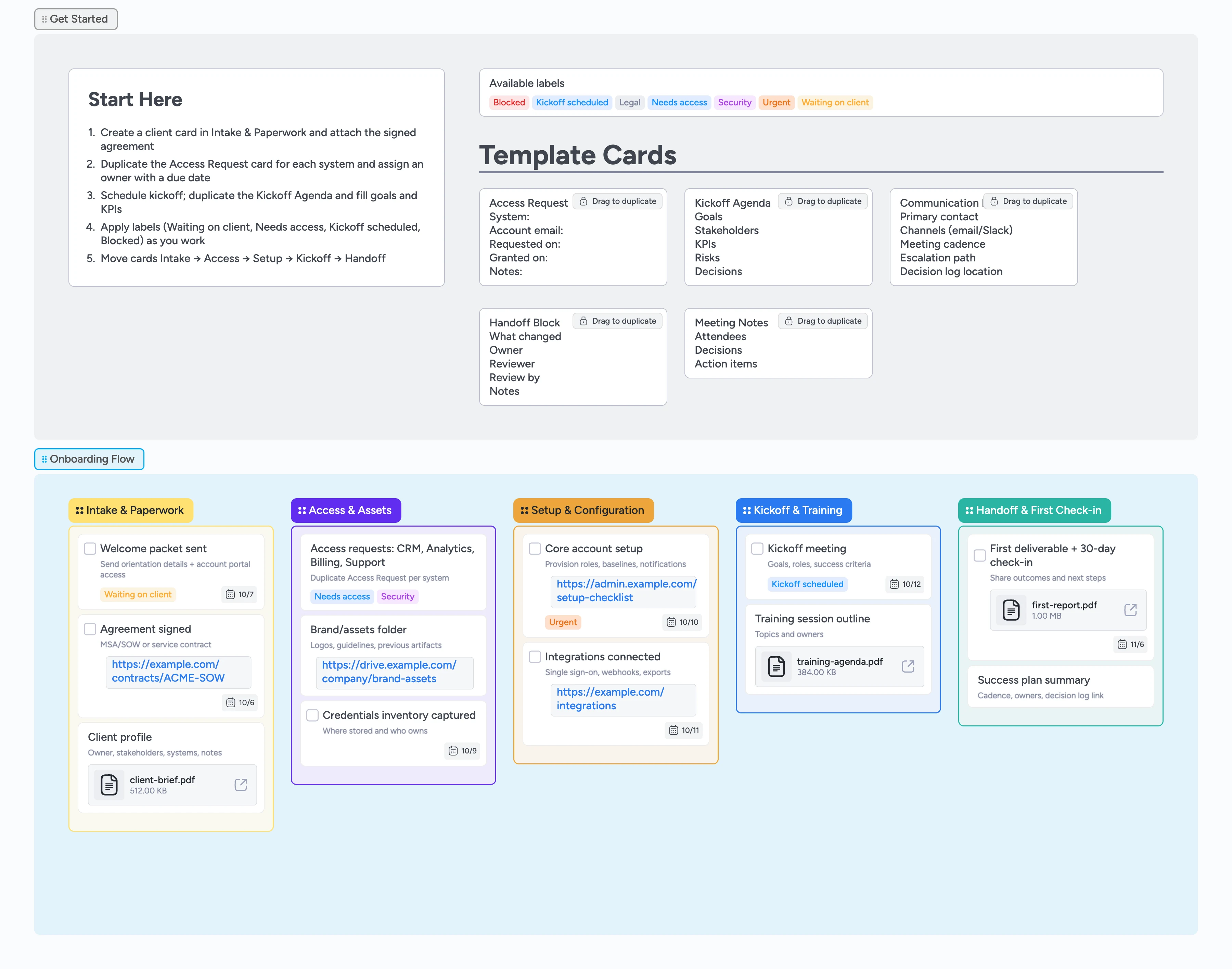This screenshot has width=1232, height=969.
Task: Select the Setup & Configuration column header
Action: [583, 511]
